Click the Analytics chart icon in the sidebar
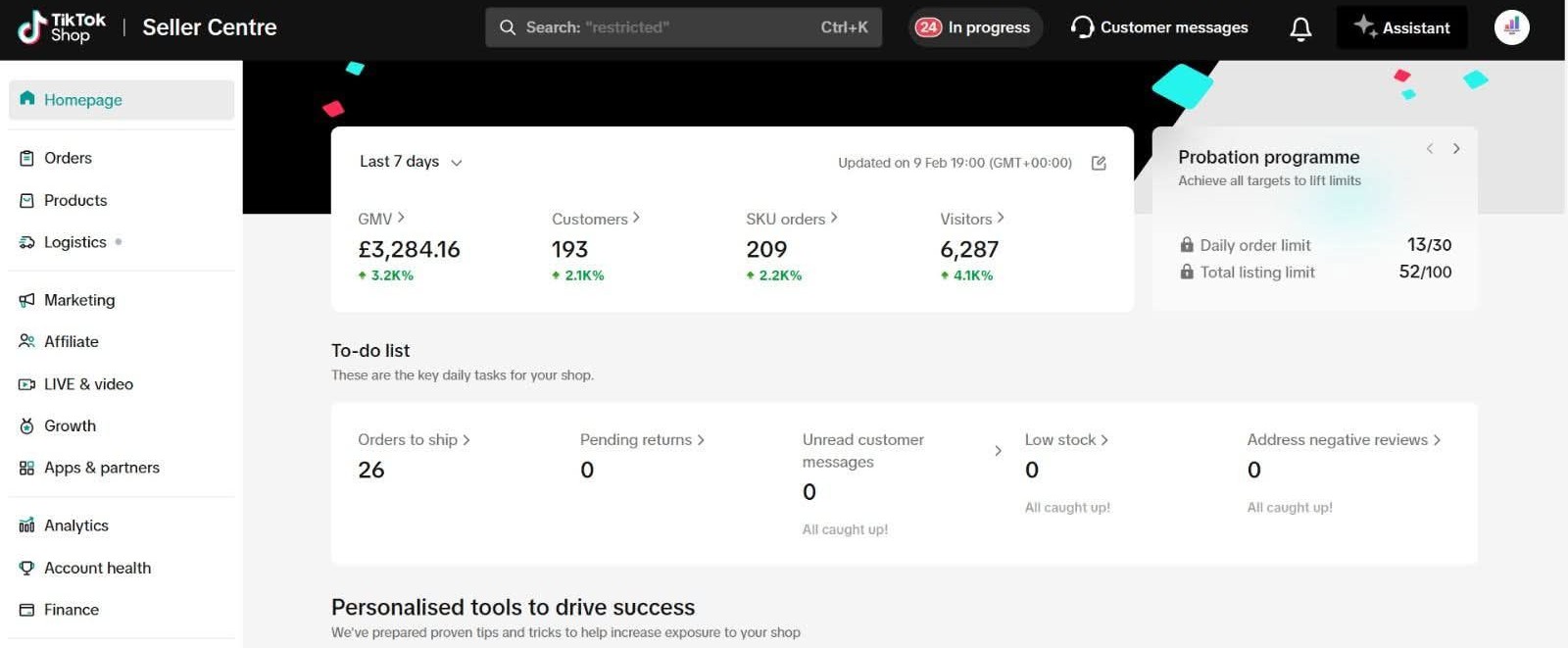 [x=26, y=525]
